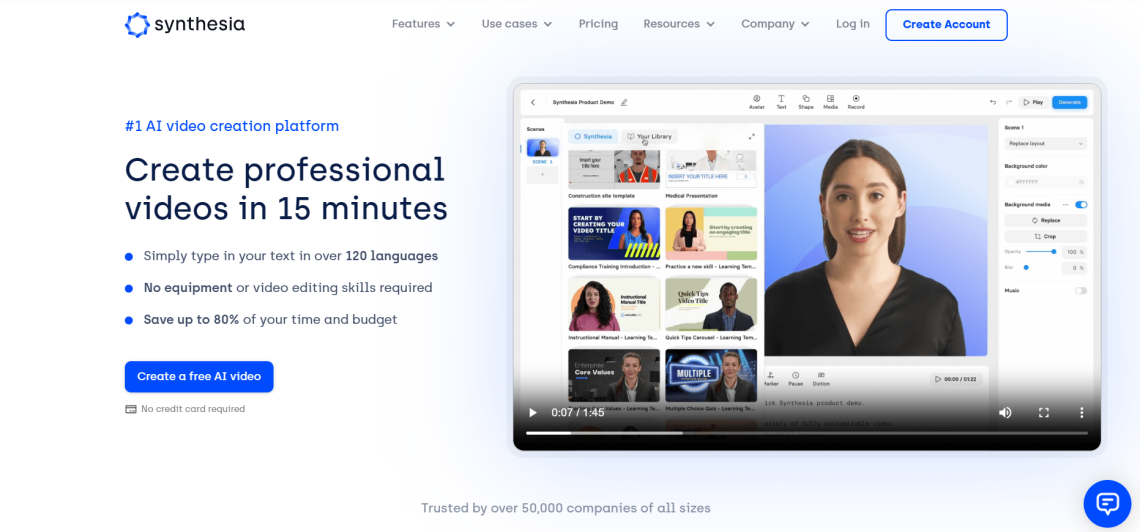
Task: Open the Pricing page
Action: [598, 24]
